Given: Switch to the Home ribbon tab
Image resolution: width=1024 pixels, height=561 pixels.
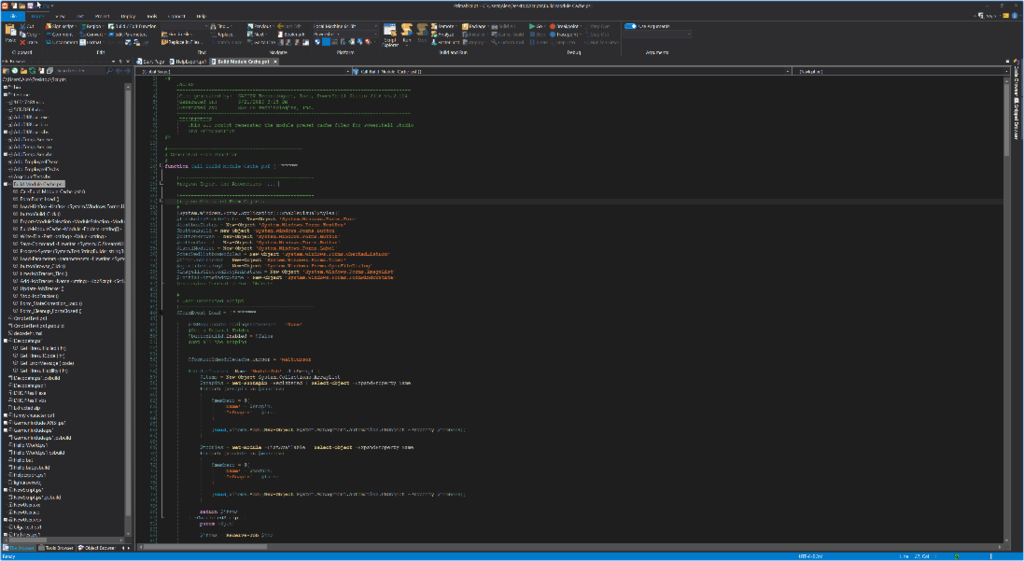Looking at the screenshot, I should tap(37, 16).
